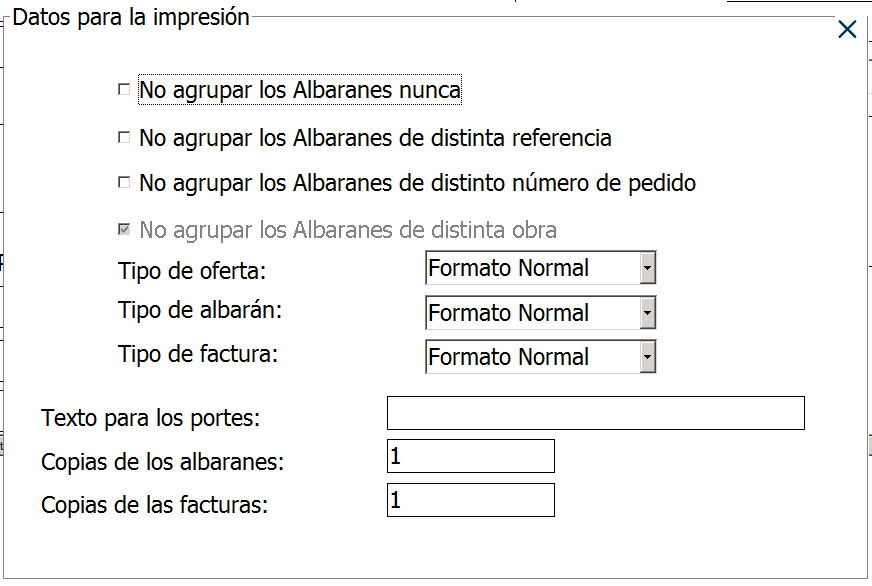Click the No agrupar los Albaranes nunca text
This screenshot has width=872, height=586.
pos(300,90)
